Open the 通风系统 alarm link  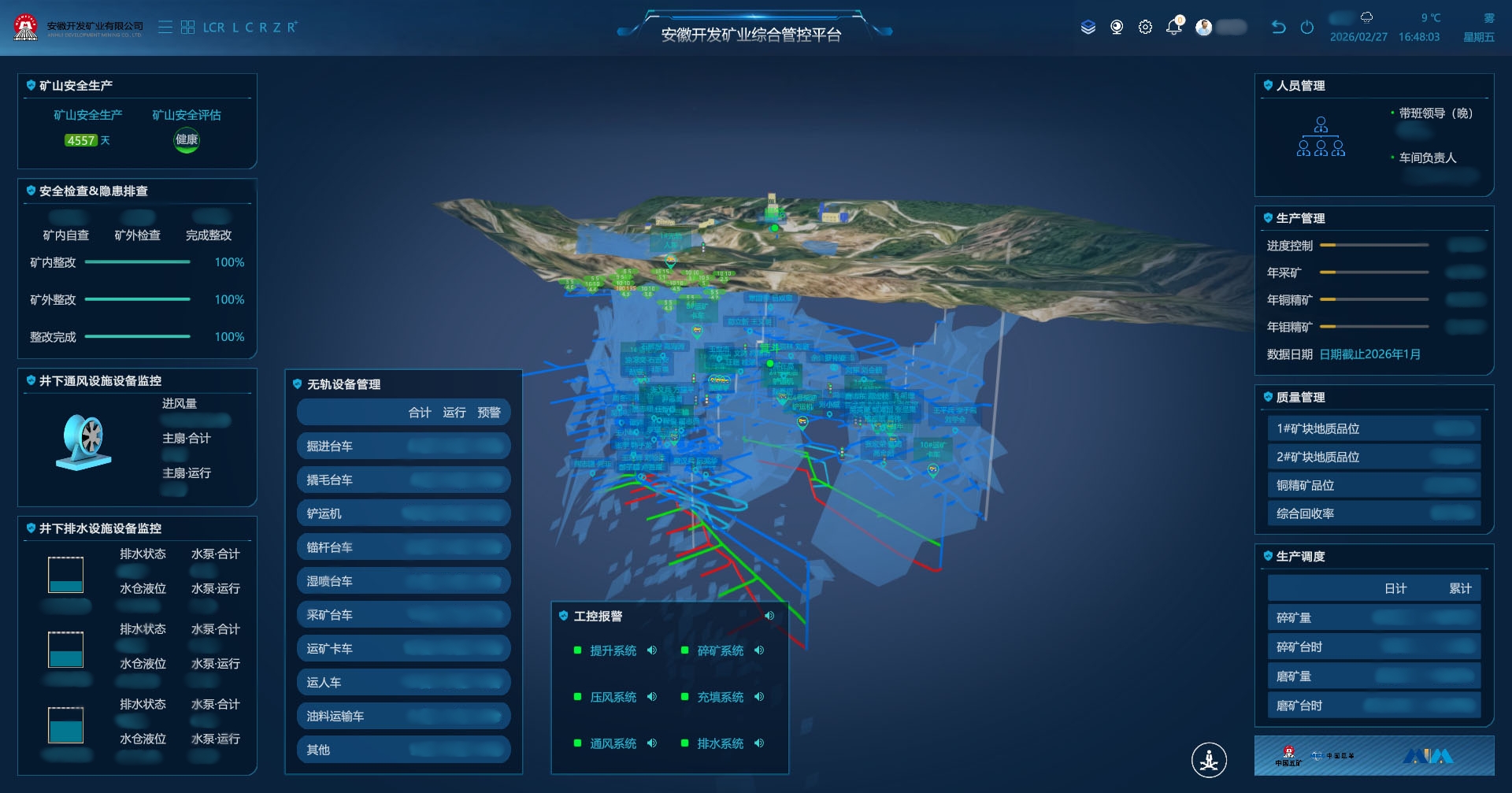(x=613, y=743)
